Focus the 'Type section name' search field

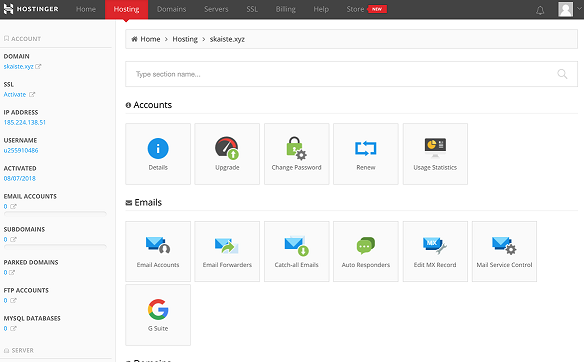coord(351,74)
